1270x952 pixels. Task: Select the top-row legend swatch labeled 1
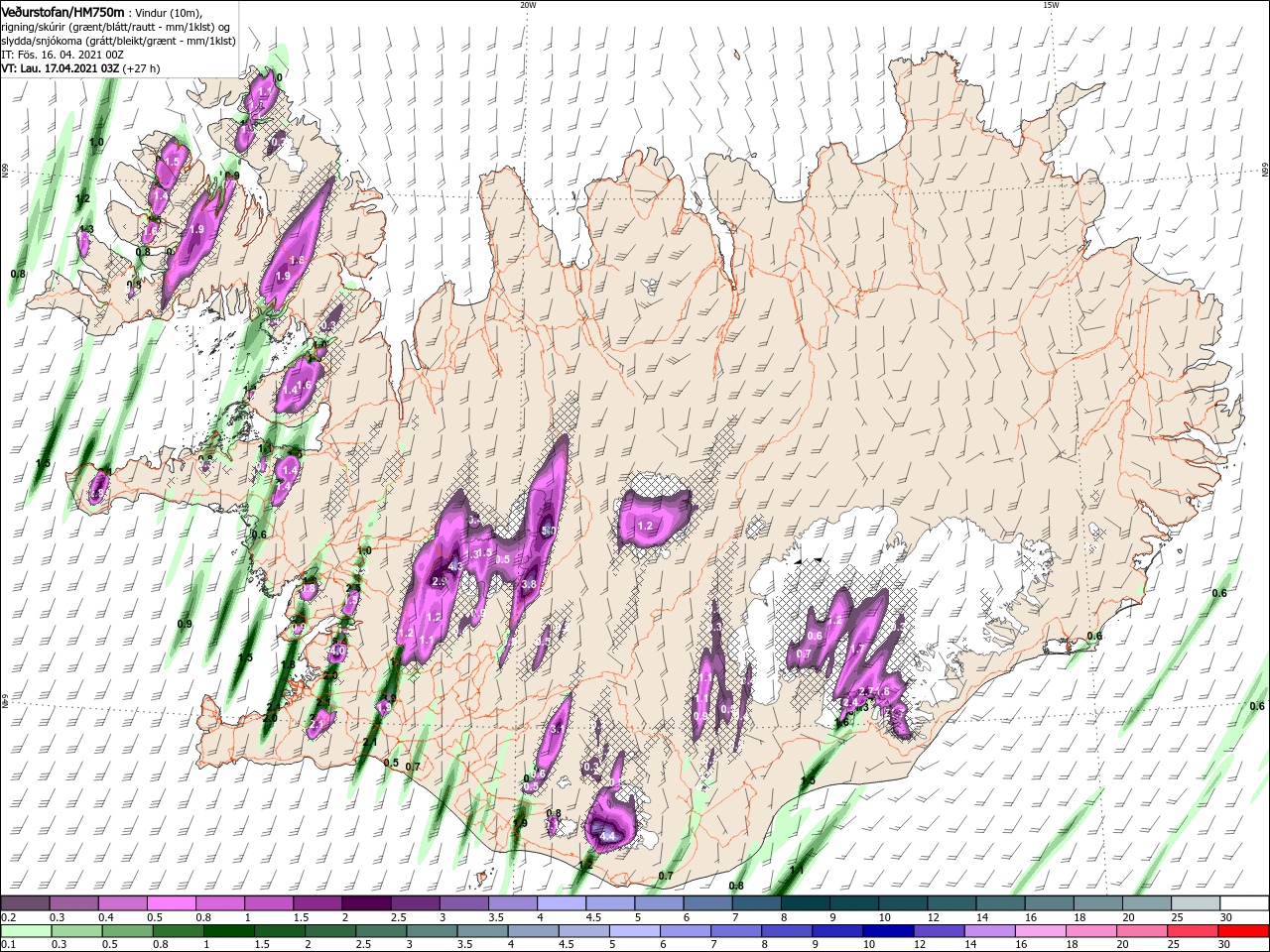pyautogui.click(x=268, y=902)
